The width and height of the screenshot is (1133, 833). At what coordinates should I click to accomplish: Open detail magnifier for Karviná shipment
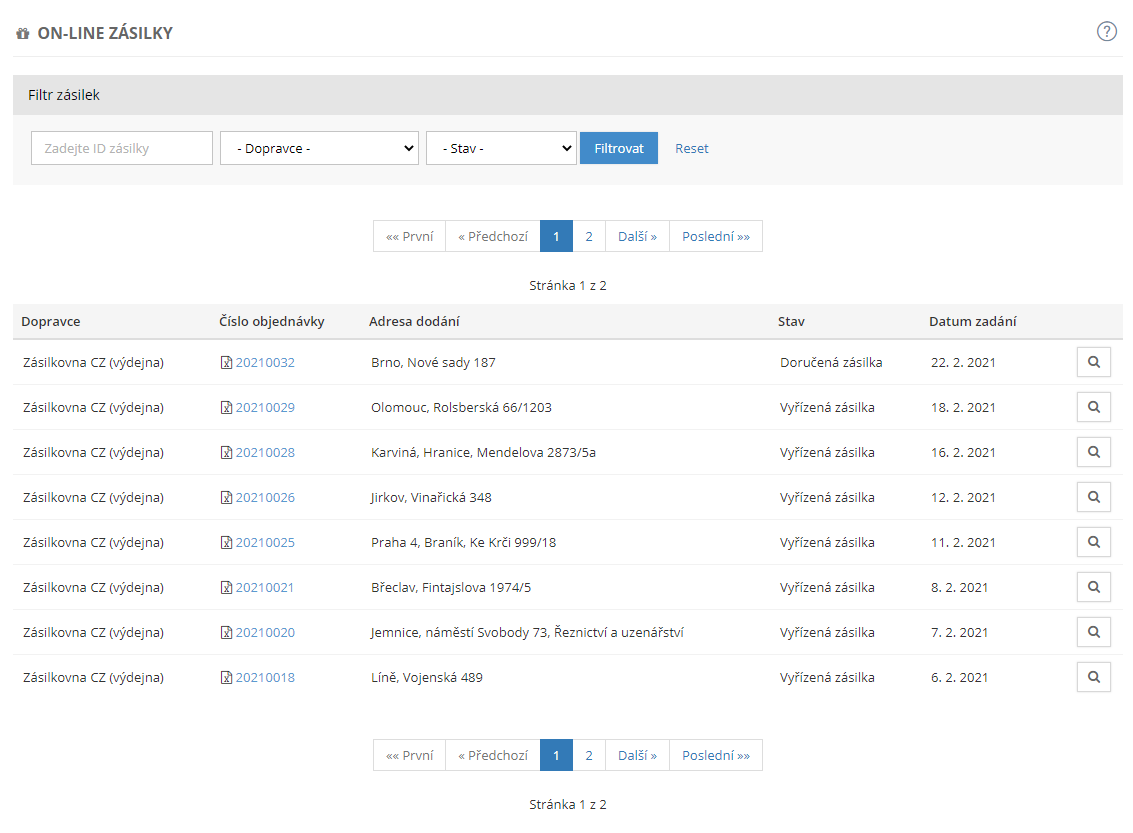(x=1093, y=452)
